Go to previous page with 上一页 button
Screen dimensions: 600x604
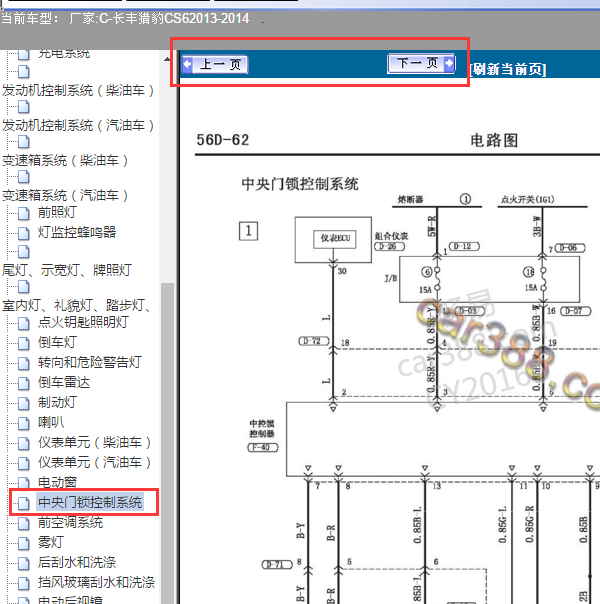[215, 64]
